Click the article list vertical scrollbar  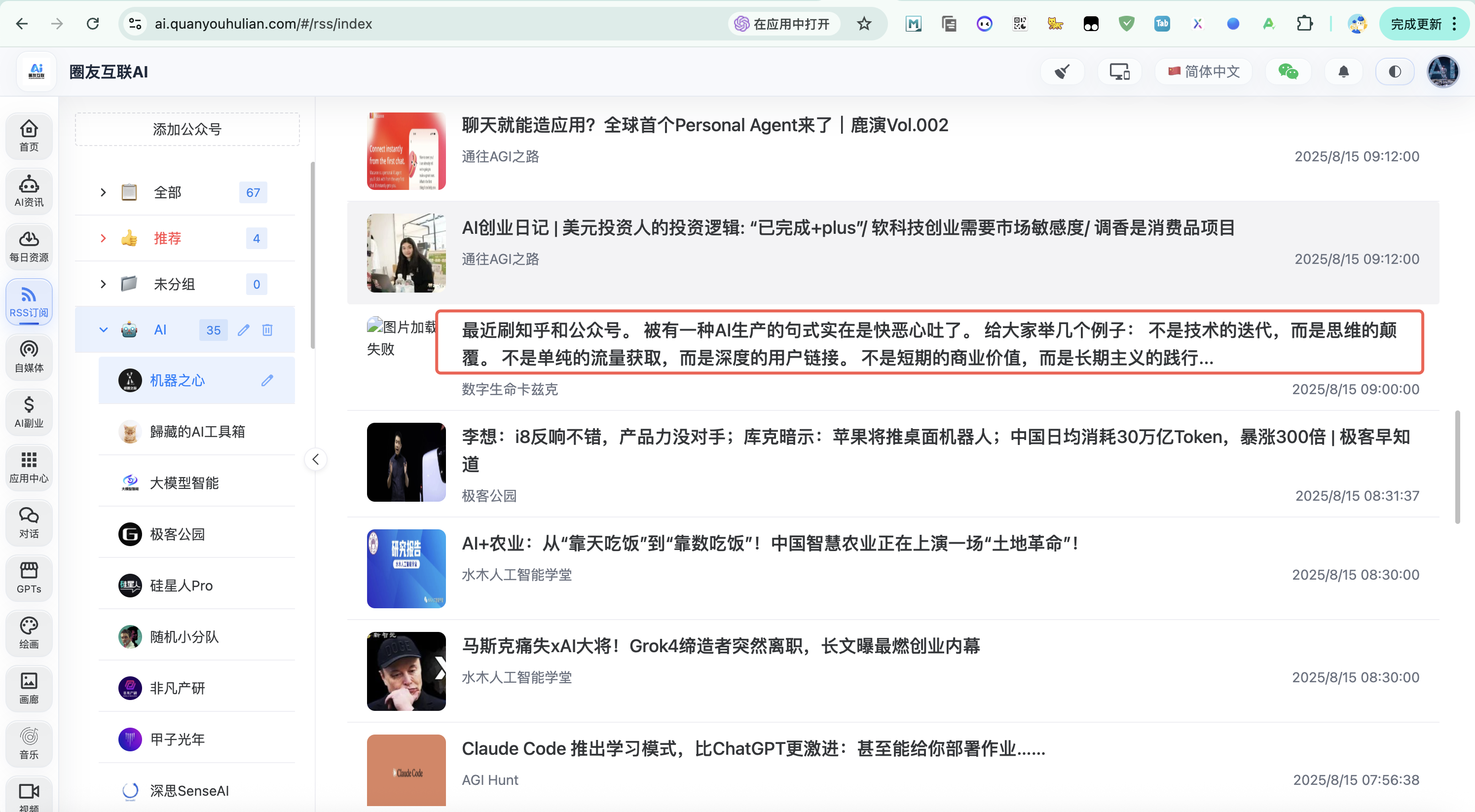(x=1457, y=467)
